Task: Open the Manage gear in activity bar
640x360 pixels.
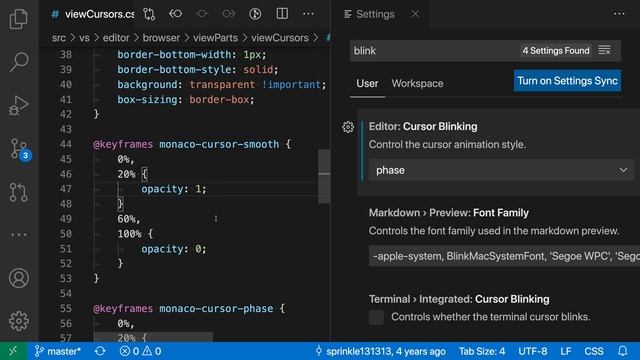Action: (x=19, y=321)
